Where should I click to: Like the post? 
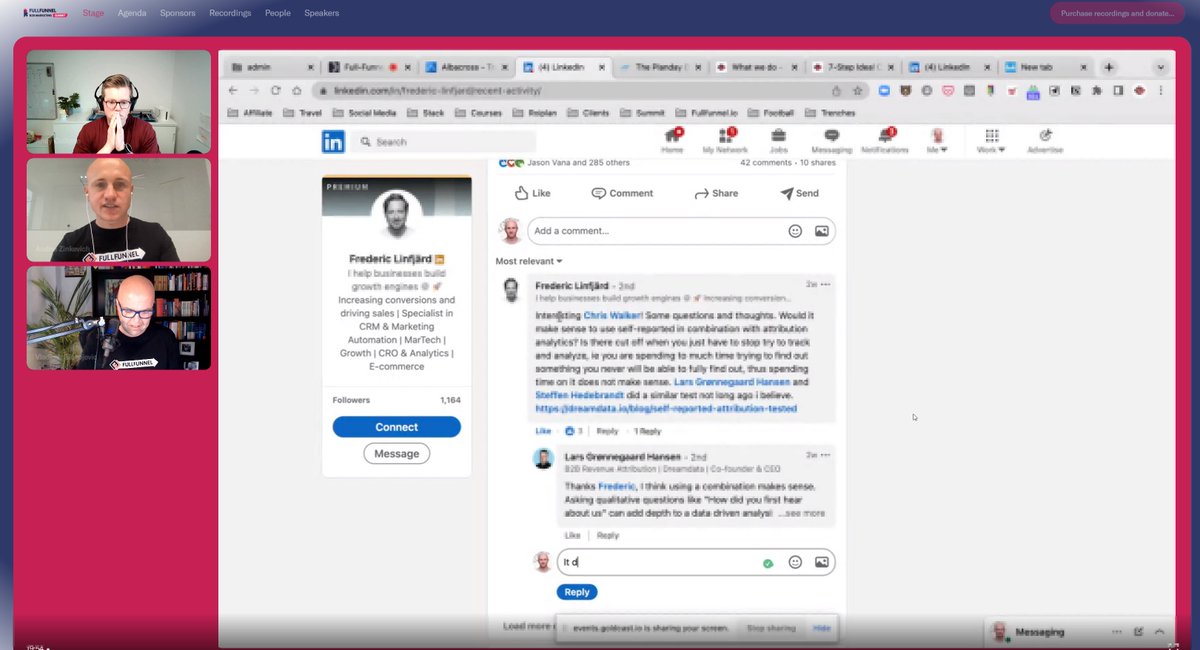coord(533,193)
